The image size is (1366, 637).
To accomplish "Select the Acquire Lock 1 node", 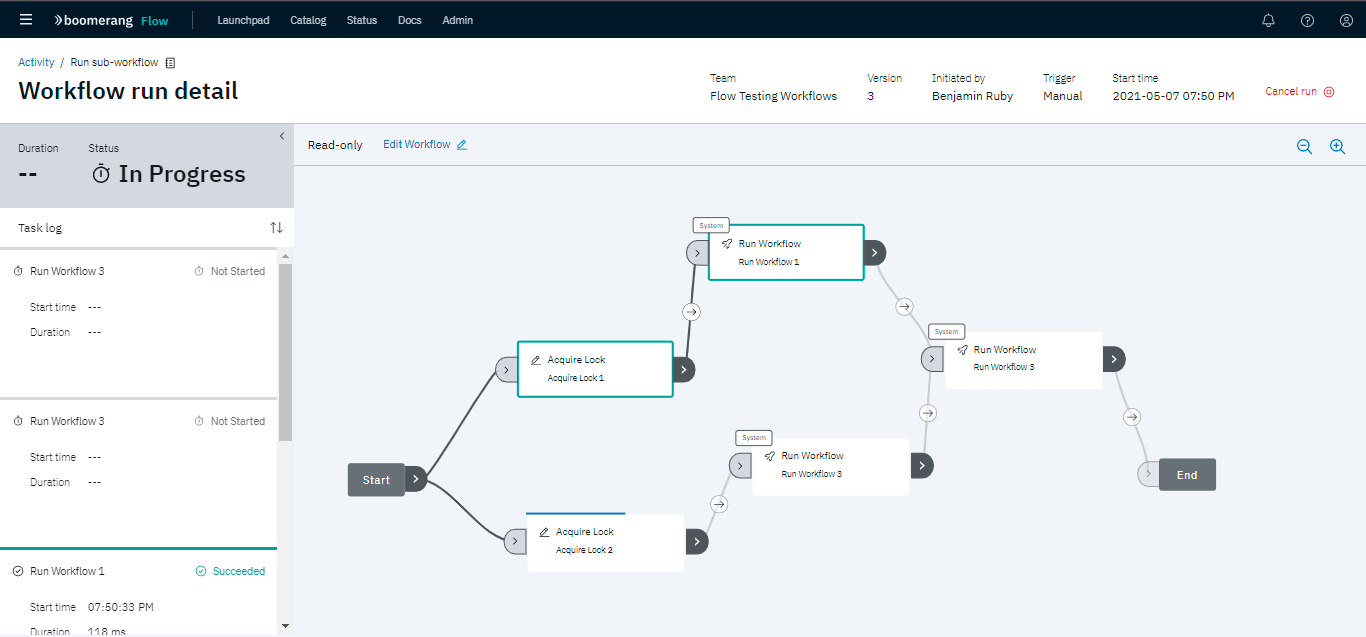I will [595, 369].
